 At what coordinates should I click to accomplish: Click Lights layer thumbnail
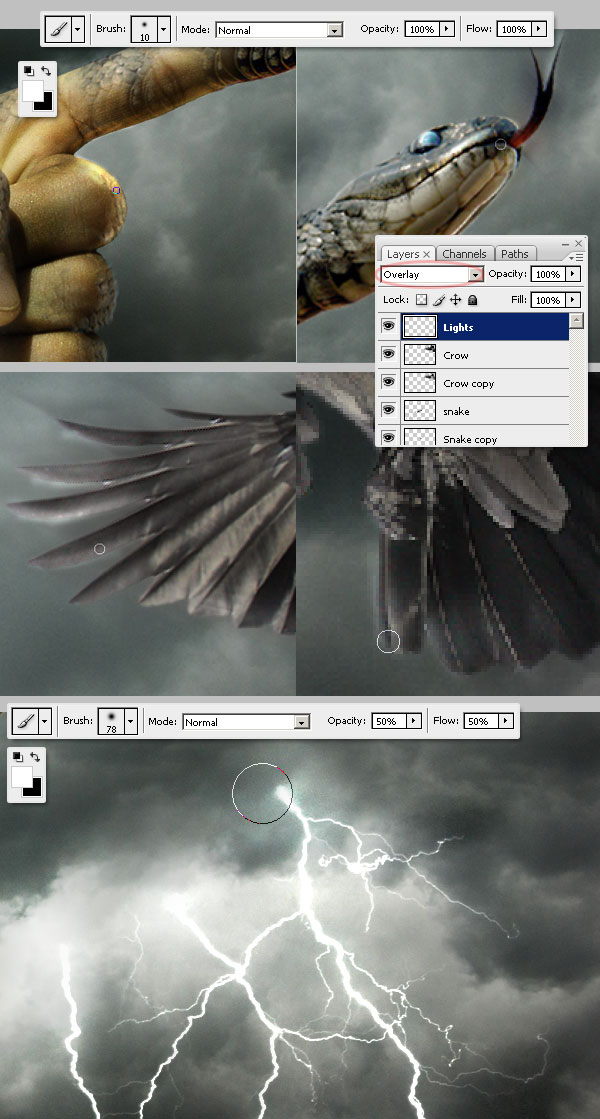coord(420,327)
